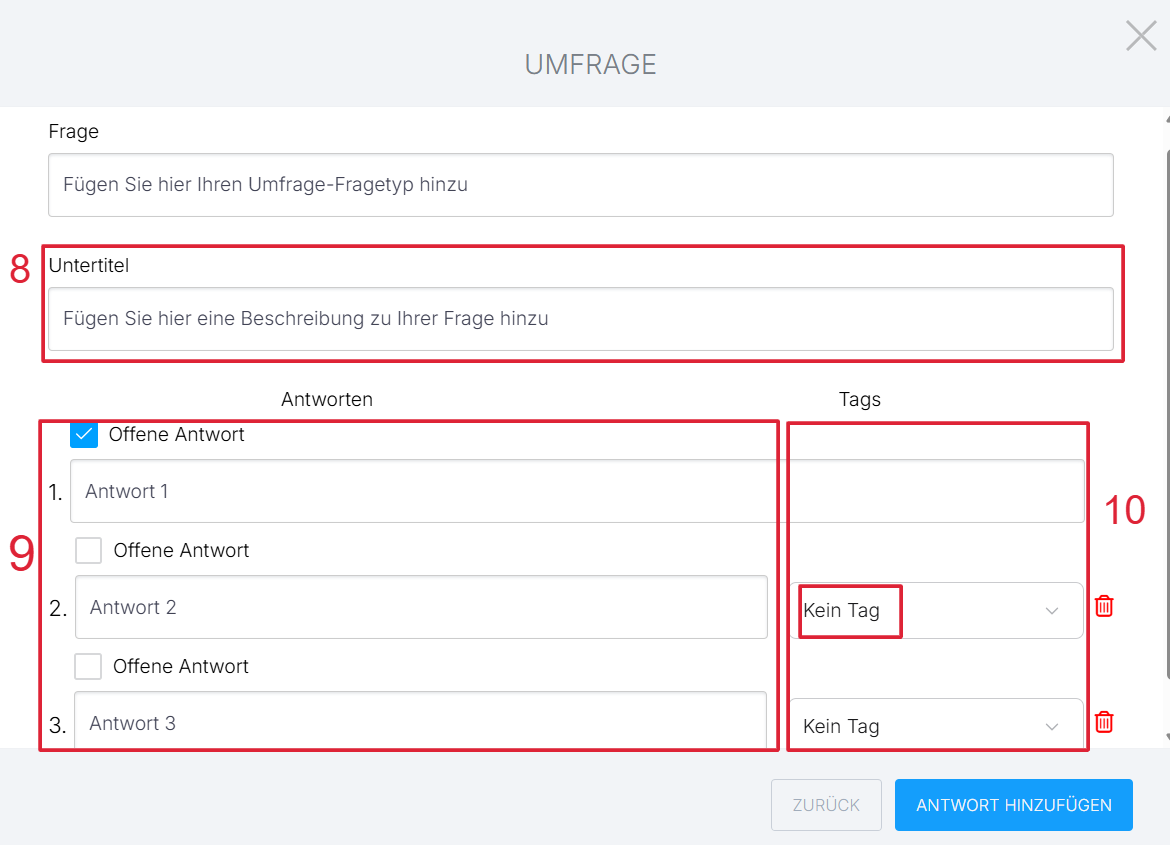
Task: Click into the Antwort 1 field
Action: pyautogui.click(x=576, y=491)
